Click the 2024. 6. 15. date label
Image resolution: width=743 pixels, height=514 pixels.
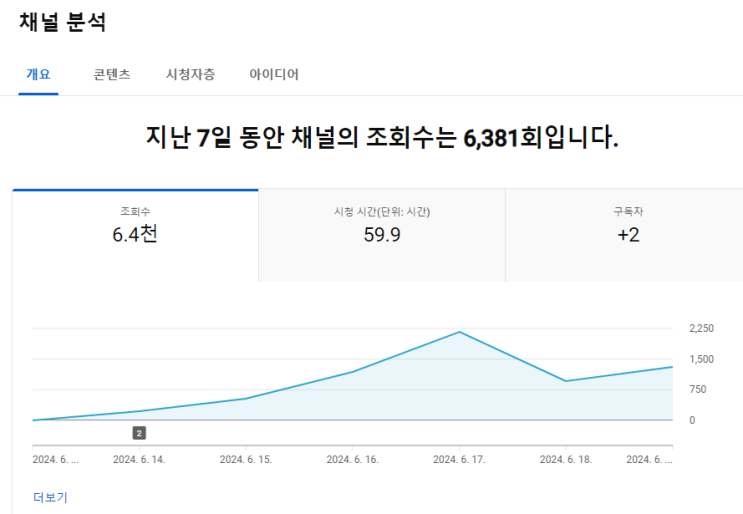(x=246, y=460)
